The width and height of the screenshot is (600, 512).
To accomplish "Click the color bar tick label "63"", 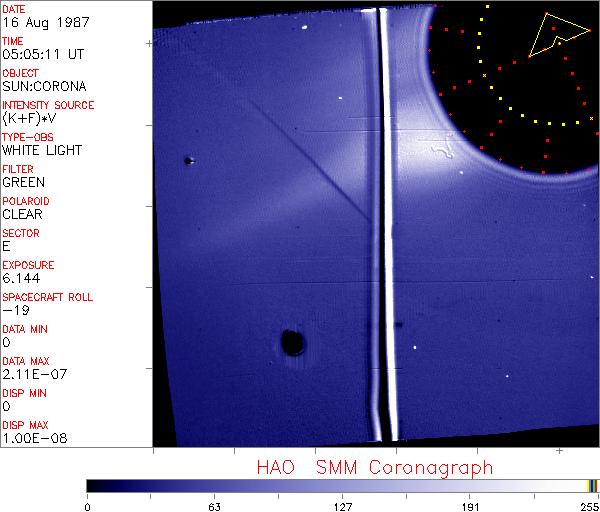I will click(x=214, y=507).
